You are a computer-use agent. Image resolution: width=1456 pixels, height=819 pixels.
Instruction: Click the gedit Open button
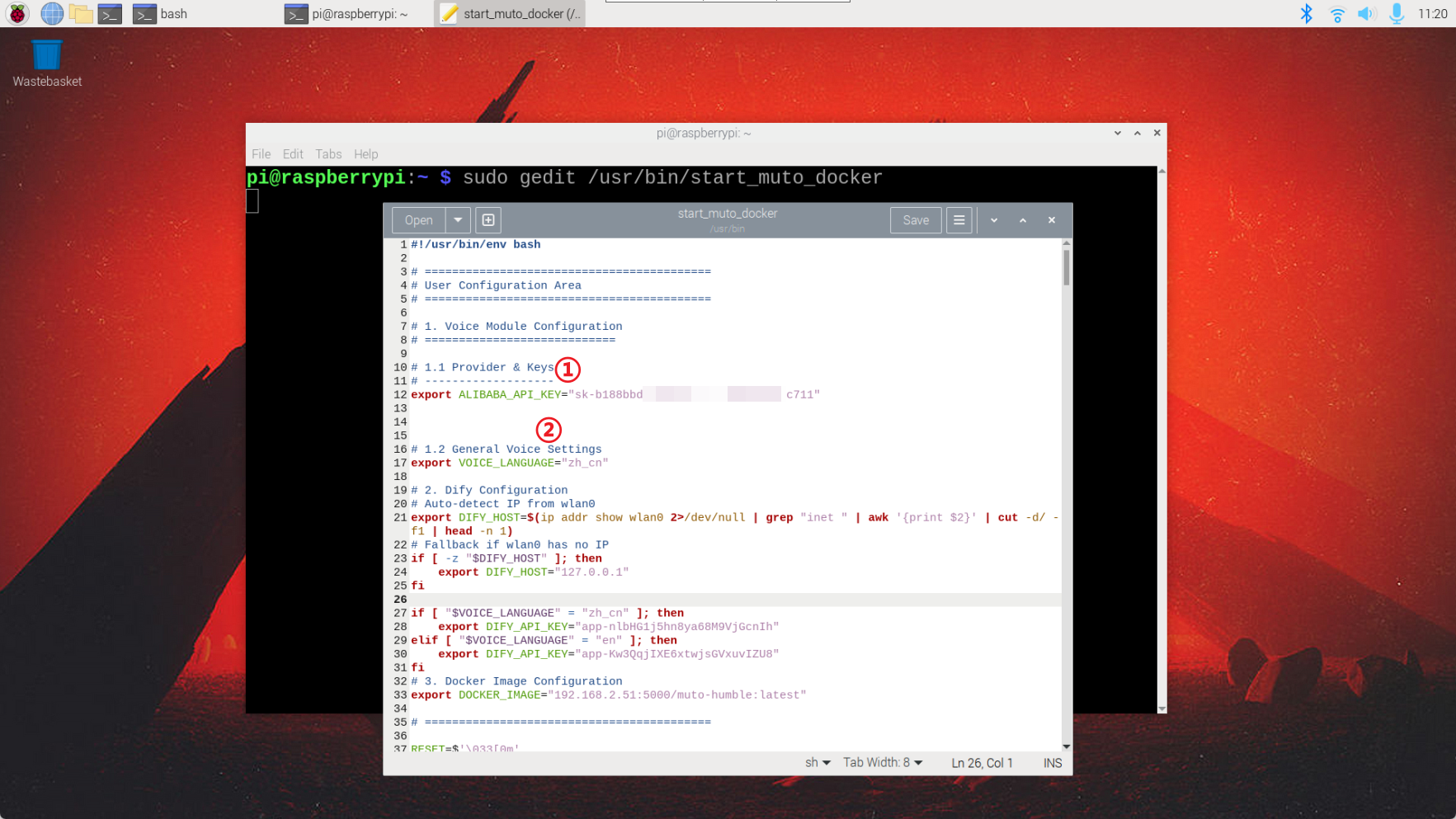point(418,220)
